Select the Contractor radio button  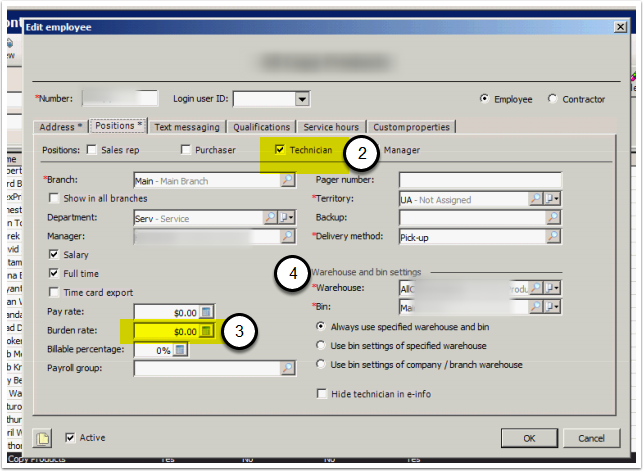(553, 99)
